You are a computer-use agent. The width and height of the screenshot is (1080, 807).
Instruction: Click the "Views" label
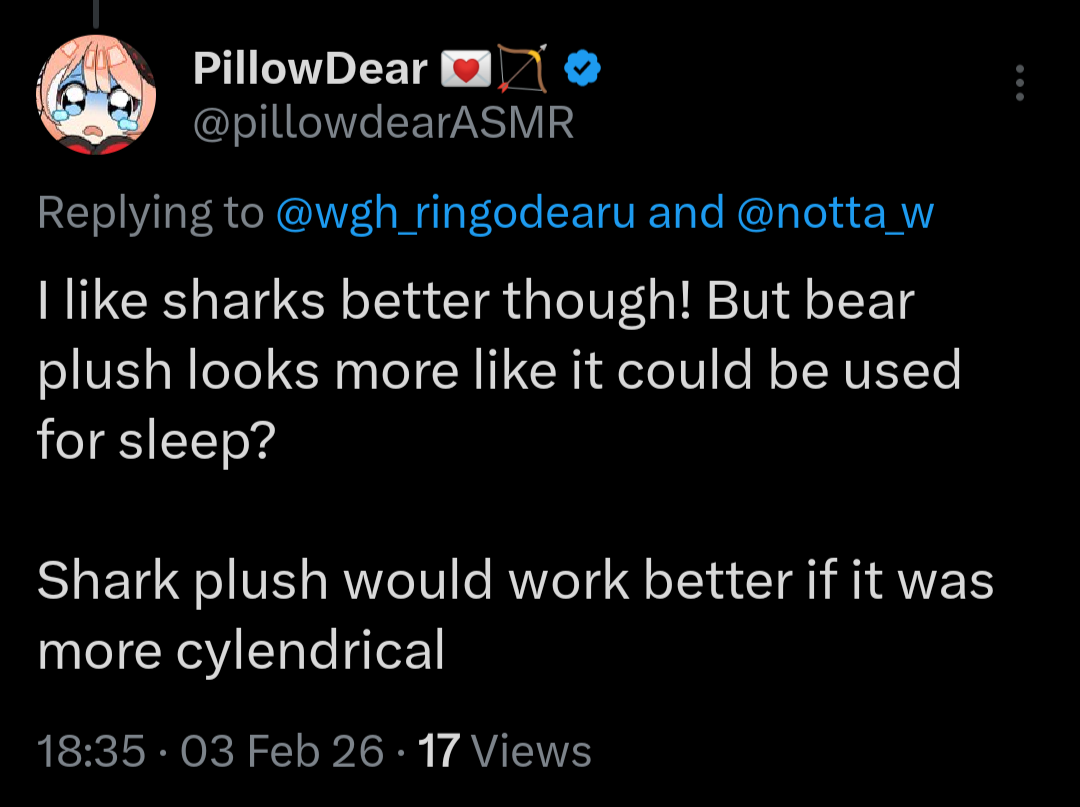coord(530,751)
